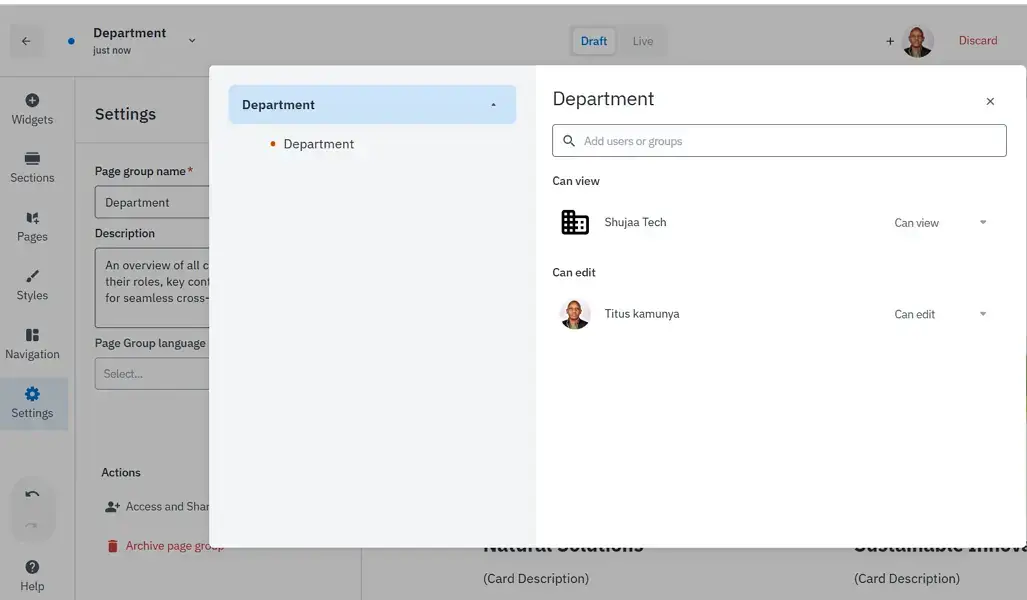
Task: Open the Sections panel
Action: coord(32,168)
